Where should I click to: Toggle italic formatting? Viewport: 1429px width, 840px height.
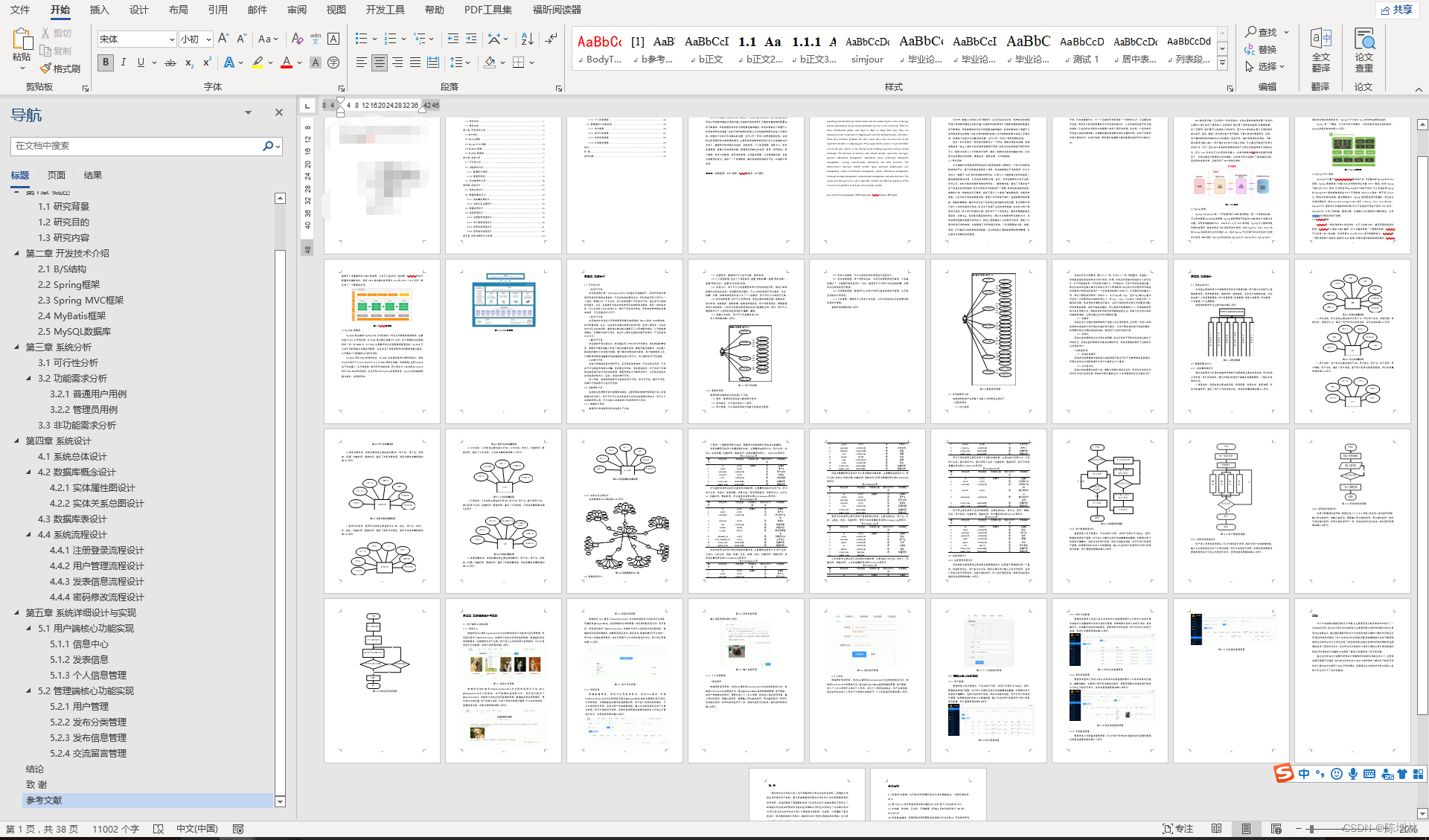pos(123,63)
